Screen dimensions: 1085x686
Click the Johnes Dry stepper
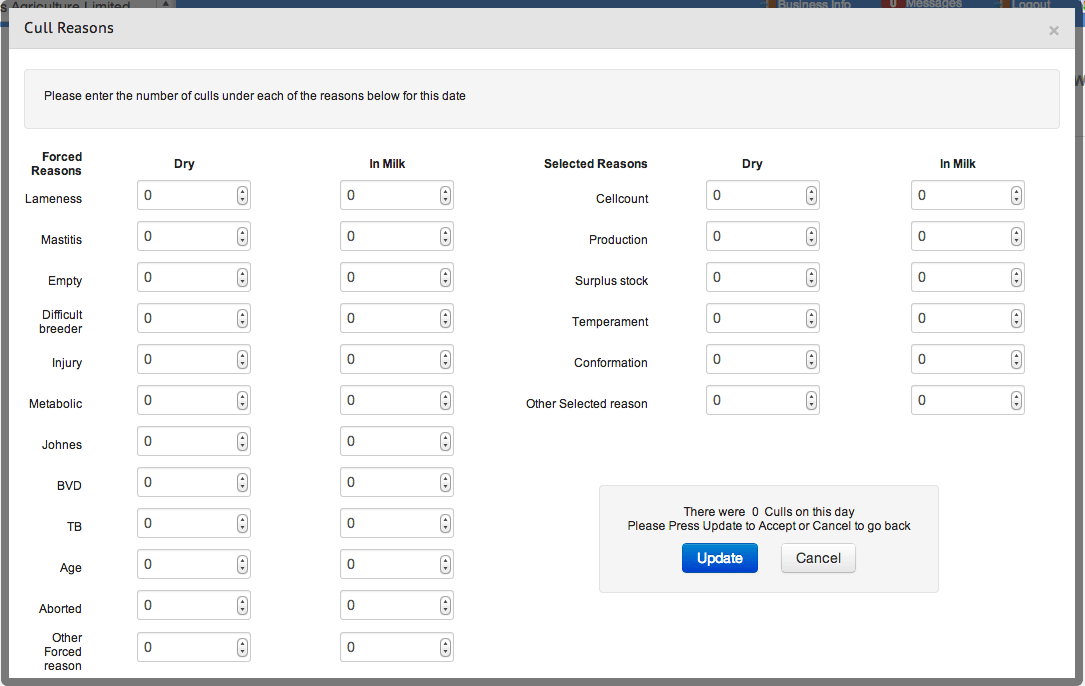click(x=242, y=442)
